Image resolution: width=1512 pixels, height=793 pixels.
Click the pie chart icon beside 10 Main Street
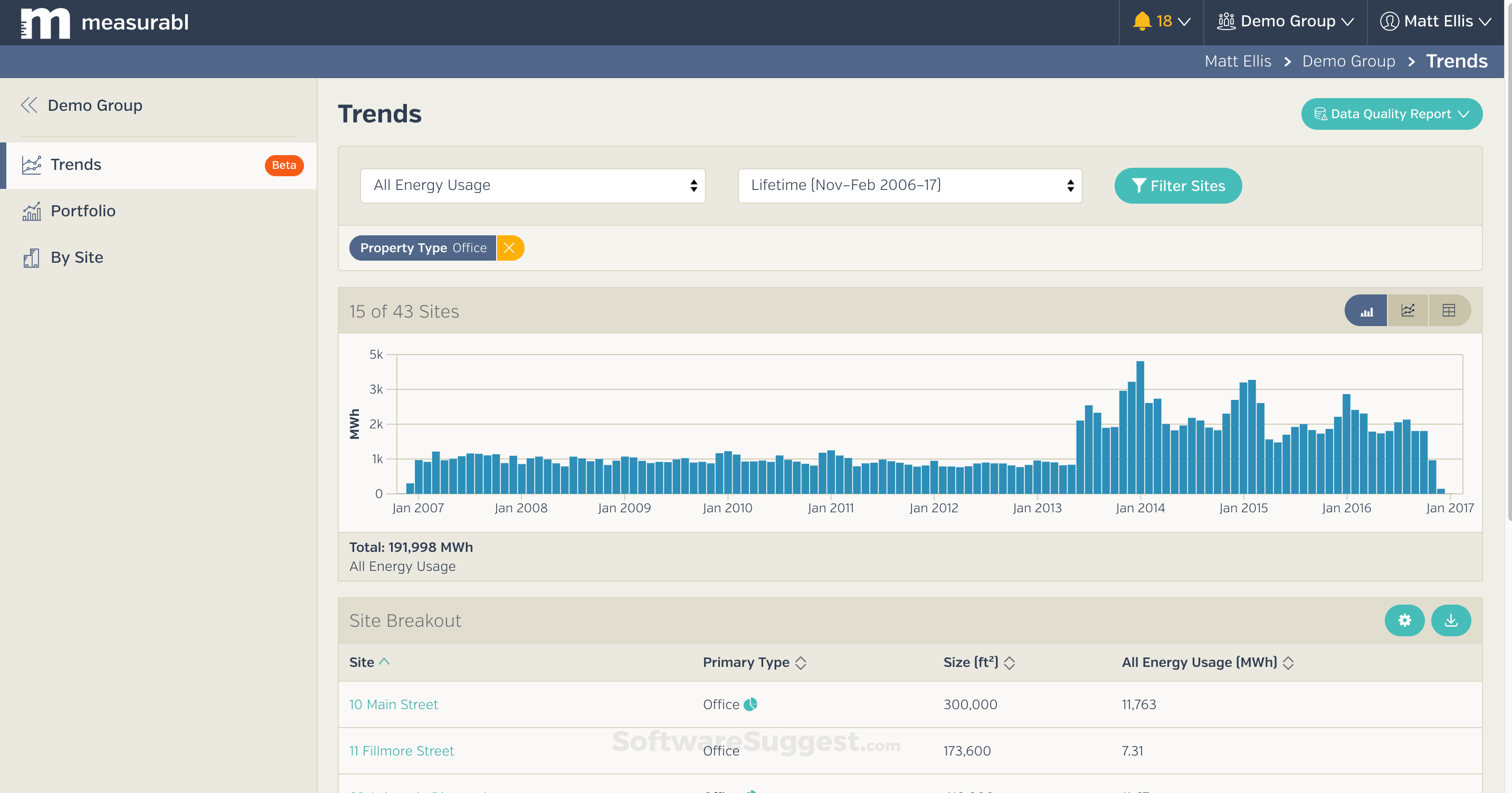(x=749, y=704)
